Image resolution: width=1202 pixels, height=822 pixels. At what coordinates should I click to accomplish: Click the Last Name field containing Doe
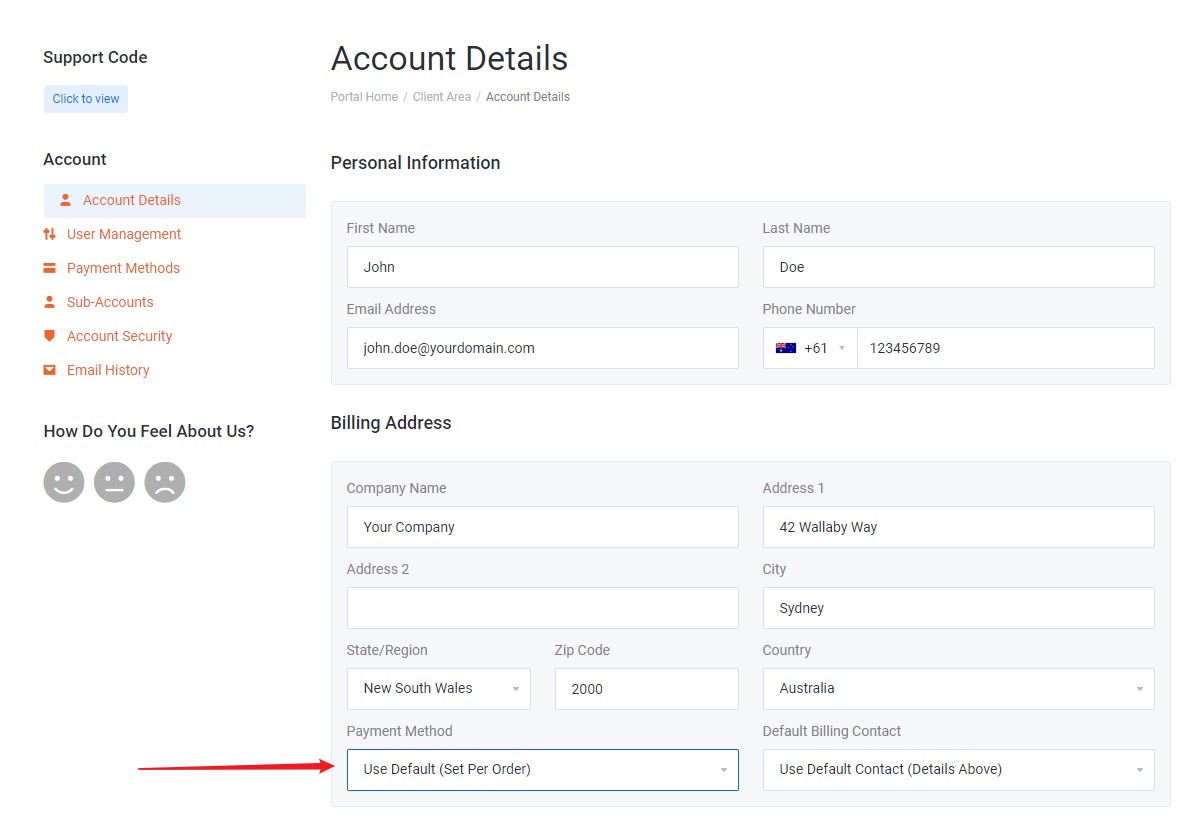[x=958, y=267]
